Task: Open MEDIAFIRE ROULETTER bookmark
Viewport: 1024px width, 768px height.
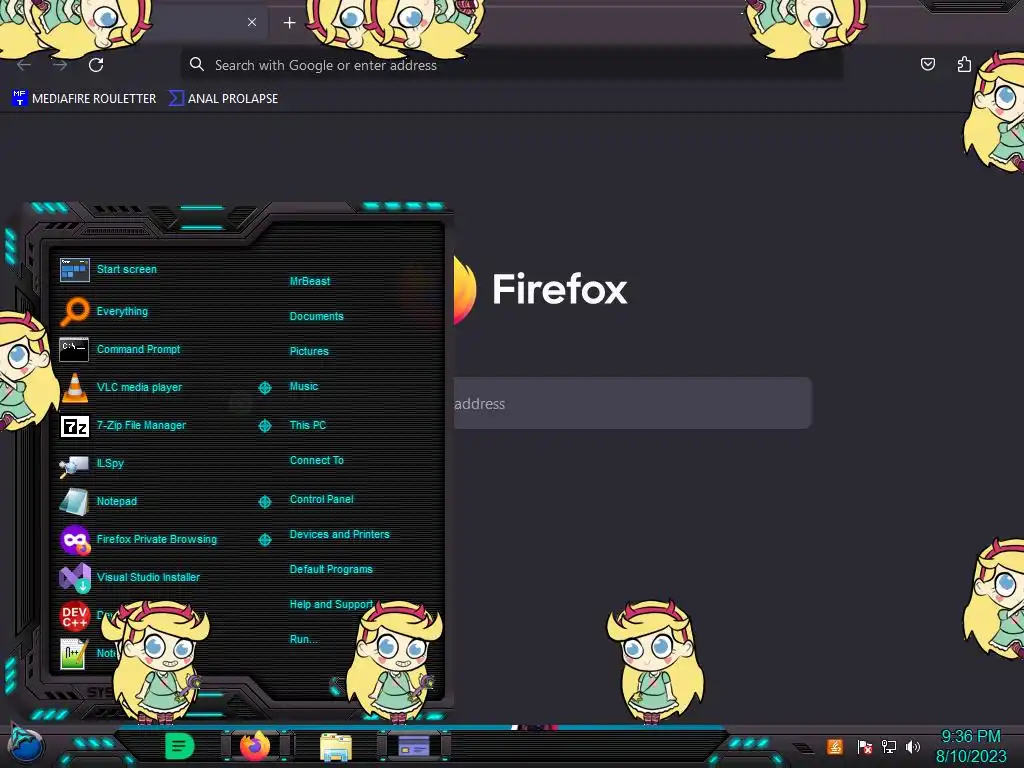Action: click(x=84, y=99)
